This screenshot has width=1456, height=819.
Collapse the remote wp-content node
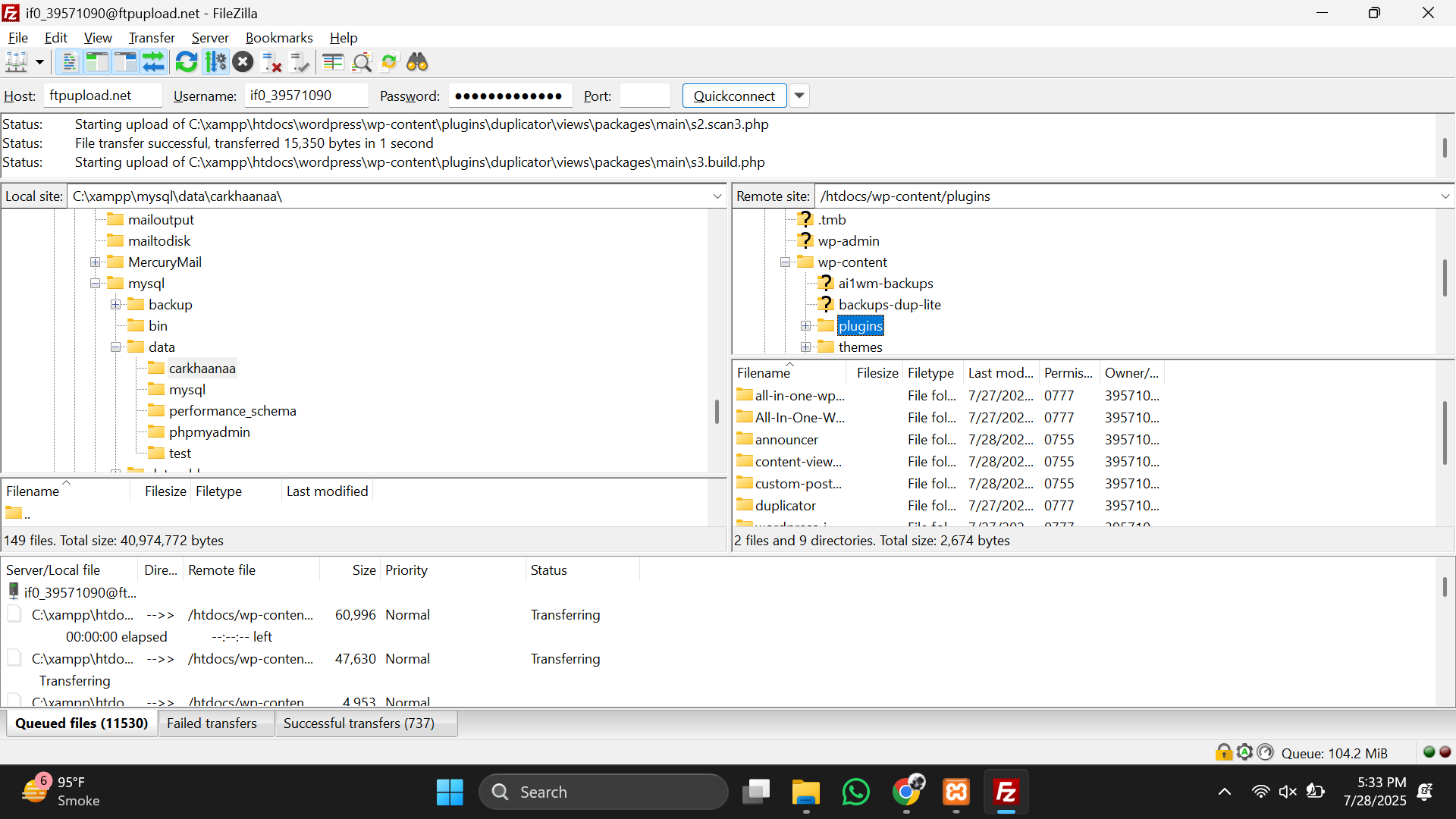[786, 262]
